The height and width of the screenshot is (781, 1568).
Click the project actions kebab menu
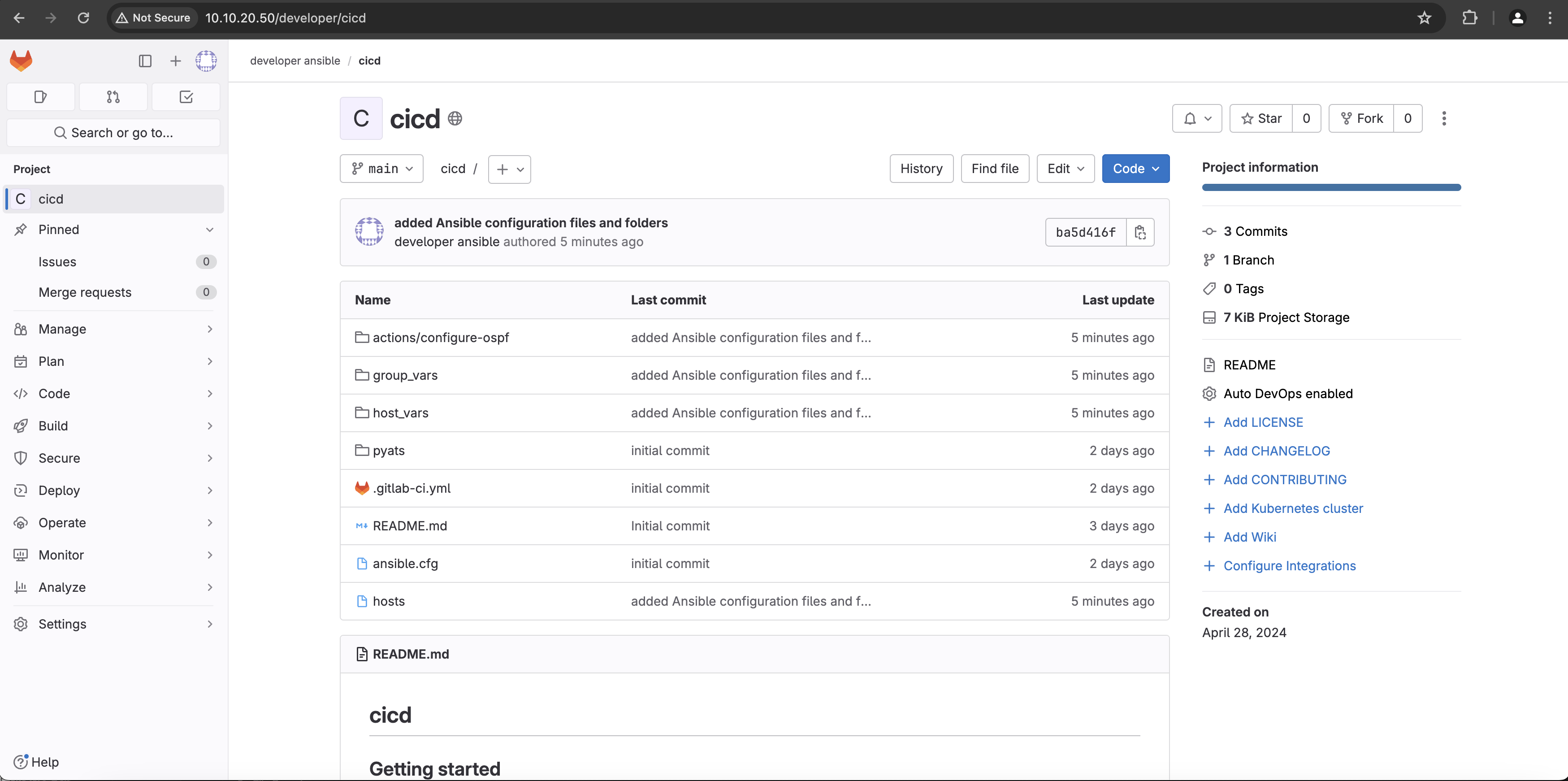coord(1443,118)
